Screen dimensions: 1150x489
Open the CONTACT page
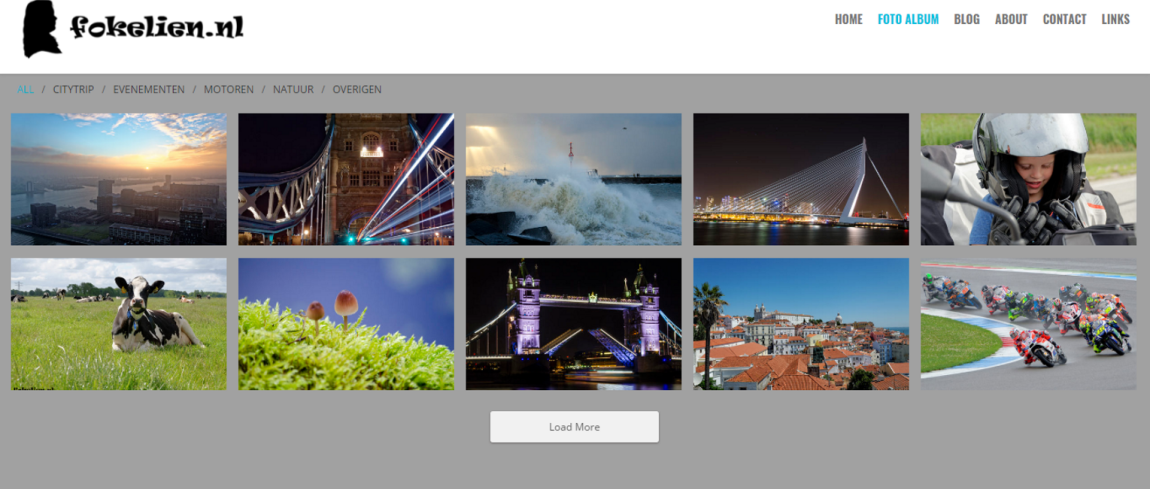coord(1064,19)
